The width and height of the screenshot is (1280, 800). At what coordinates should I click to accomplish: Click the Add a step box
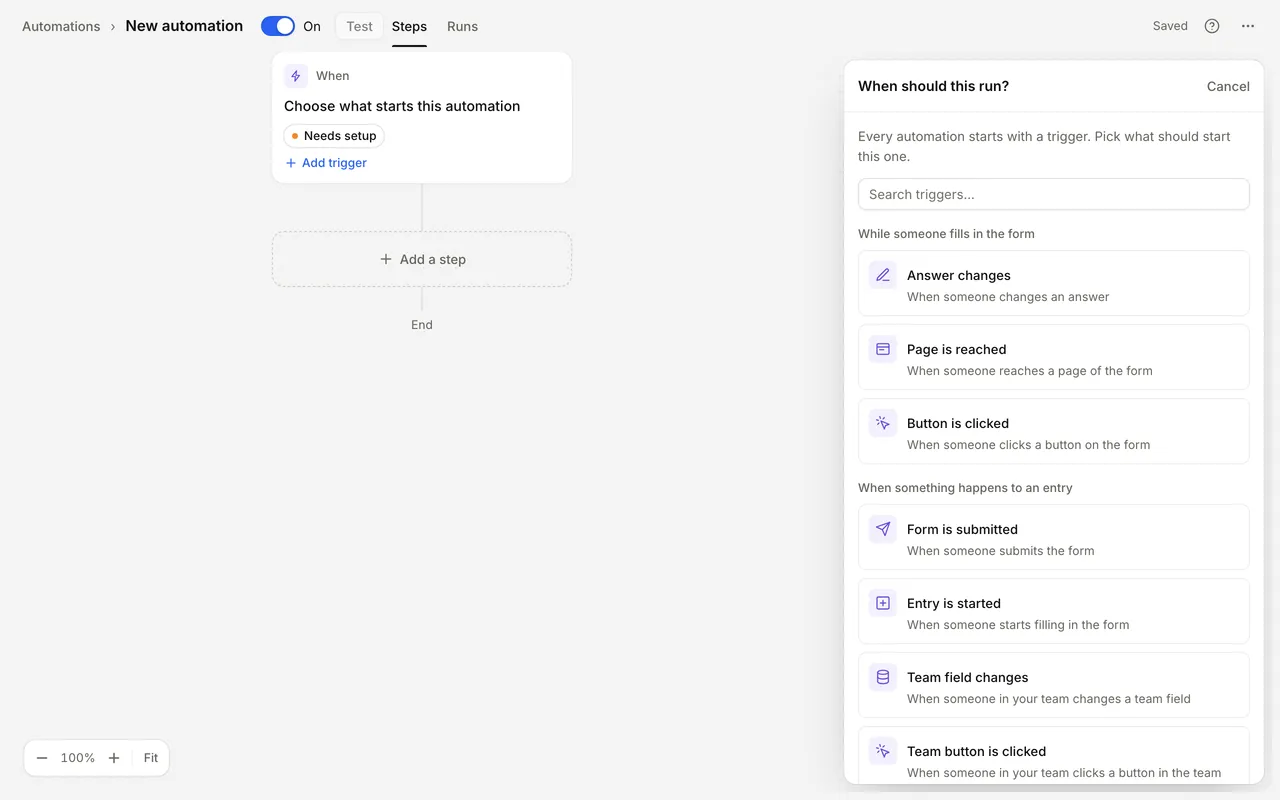click(422, 259)
